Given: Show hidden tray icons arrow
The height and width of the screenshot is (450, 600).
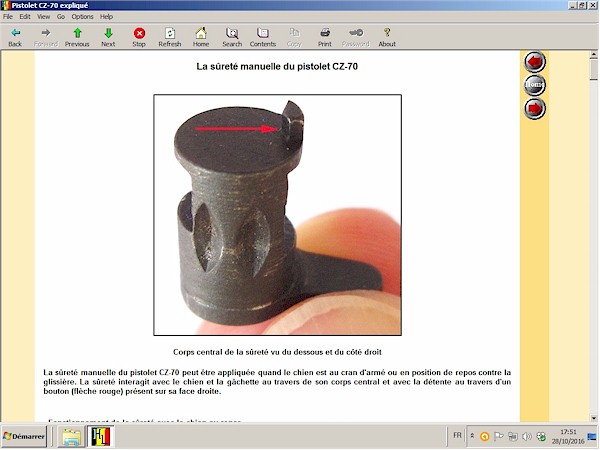Looking at the screenshot, I should [472, 436].
